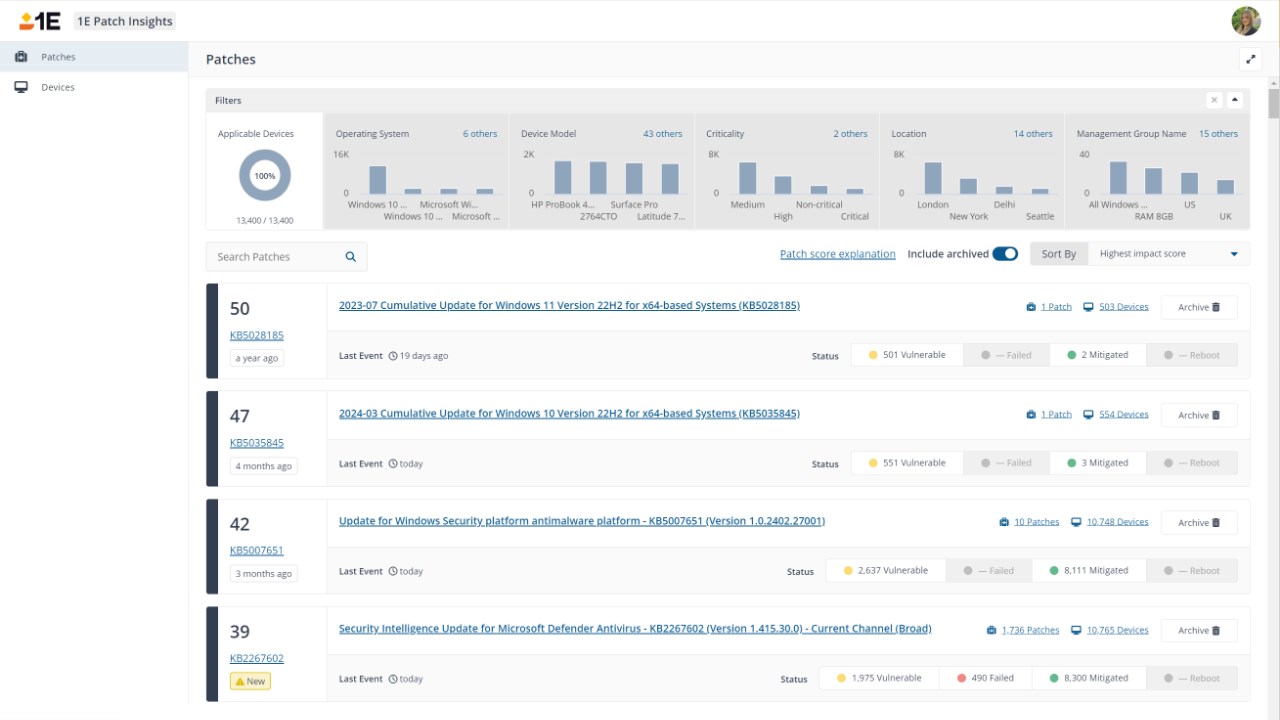Toggle the Include archived switch
The height and width of the screenshot is (720, 1280).
[x=1005, y=254]
